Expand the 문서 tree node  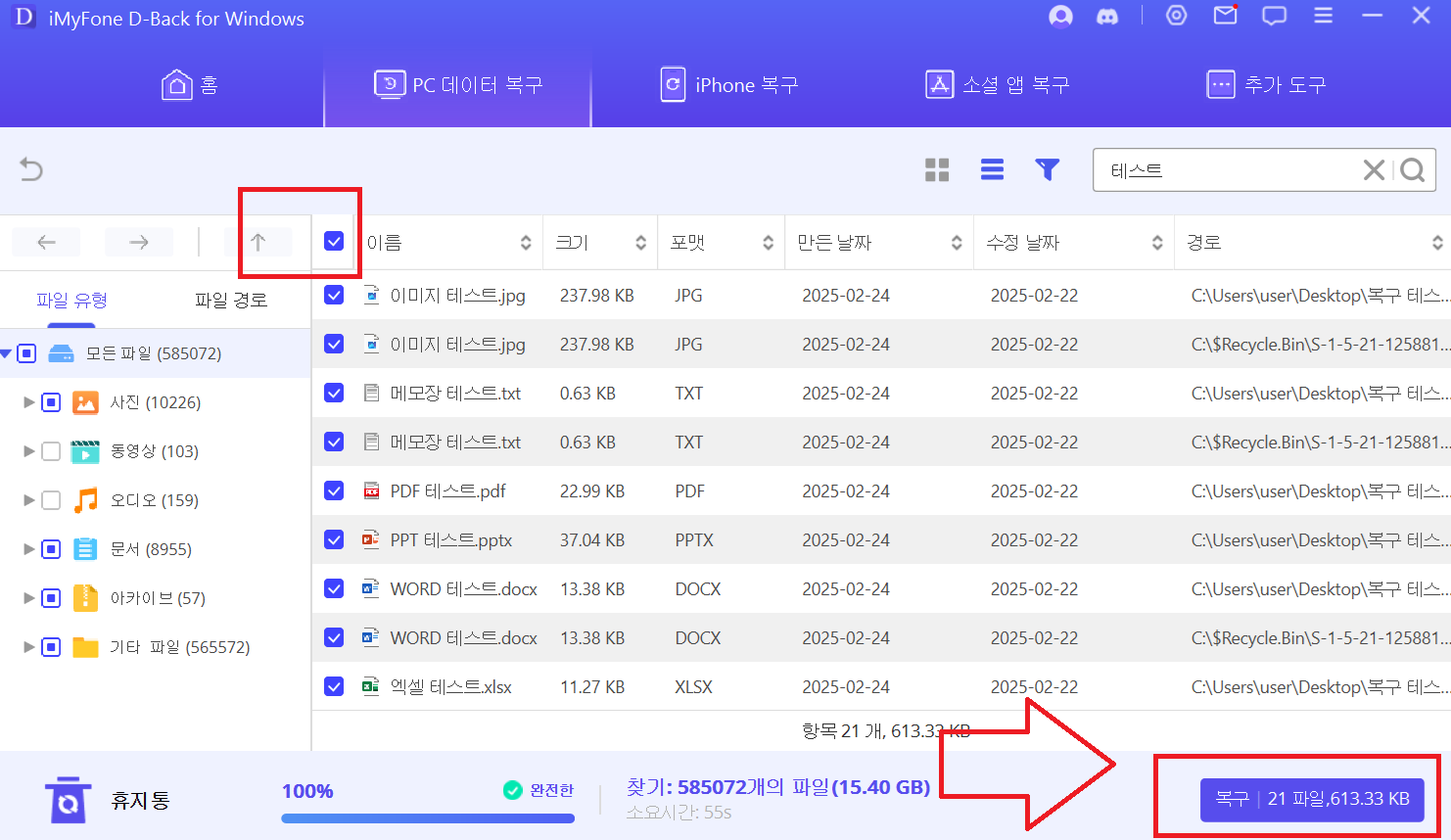pyautogui.click(x=29, y=549)
